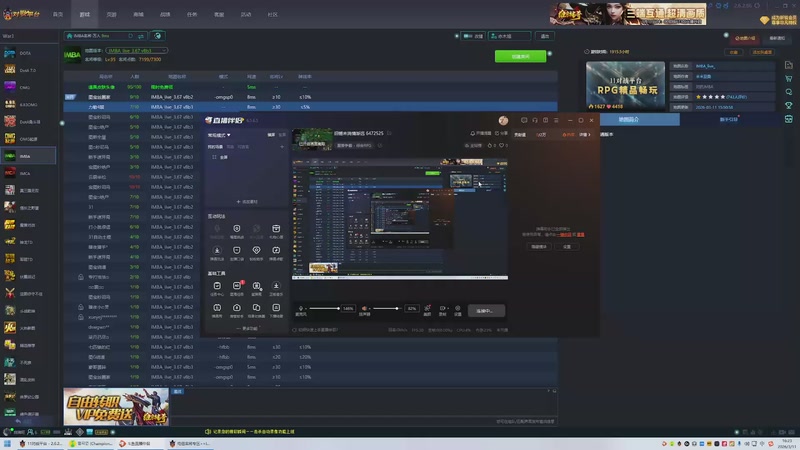Select the IMBA entry in the sidebar
Viewport: 800px width, 450px height.
28,156
